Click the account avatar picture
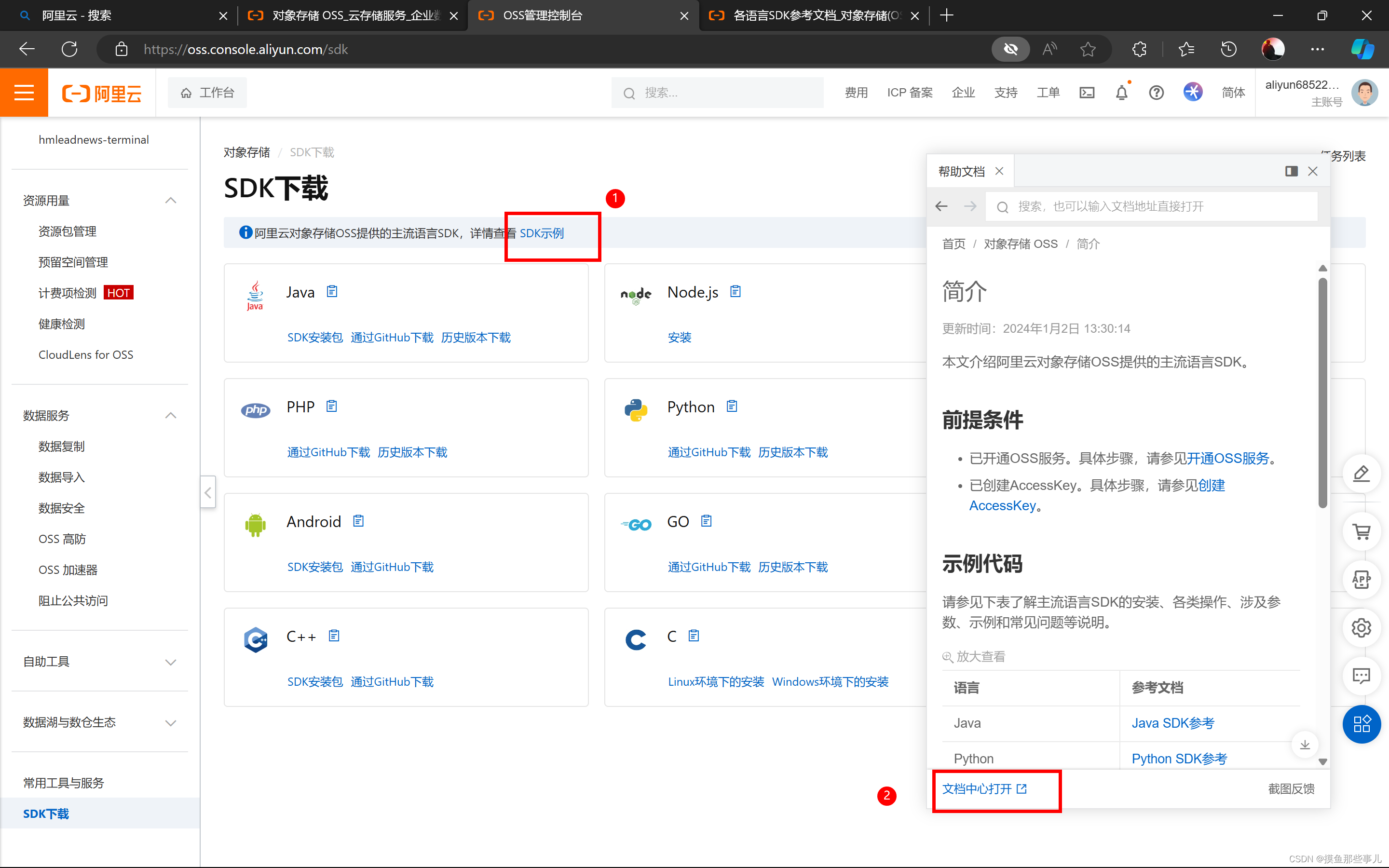Viewport: 1389px width, 868px height. (1364, 93)
